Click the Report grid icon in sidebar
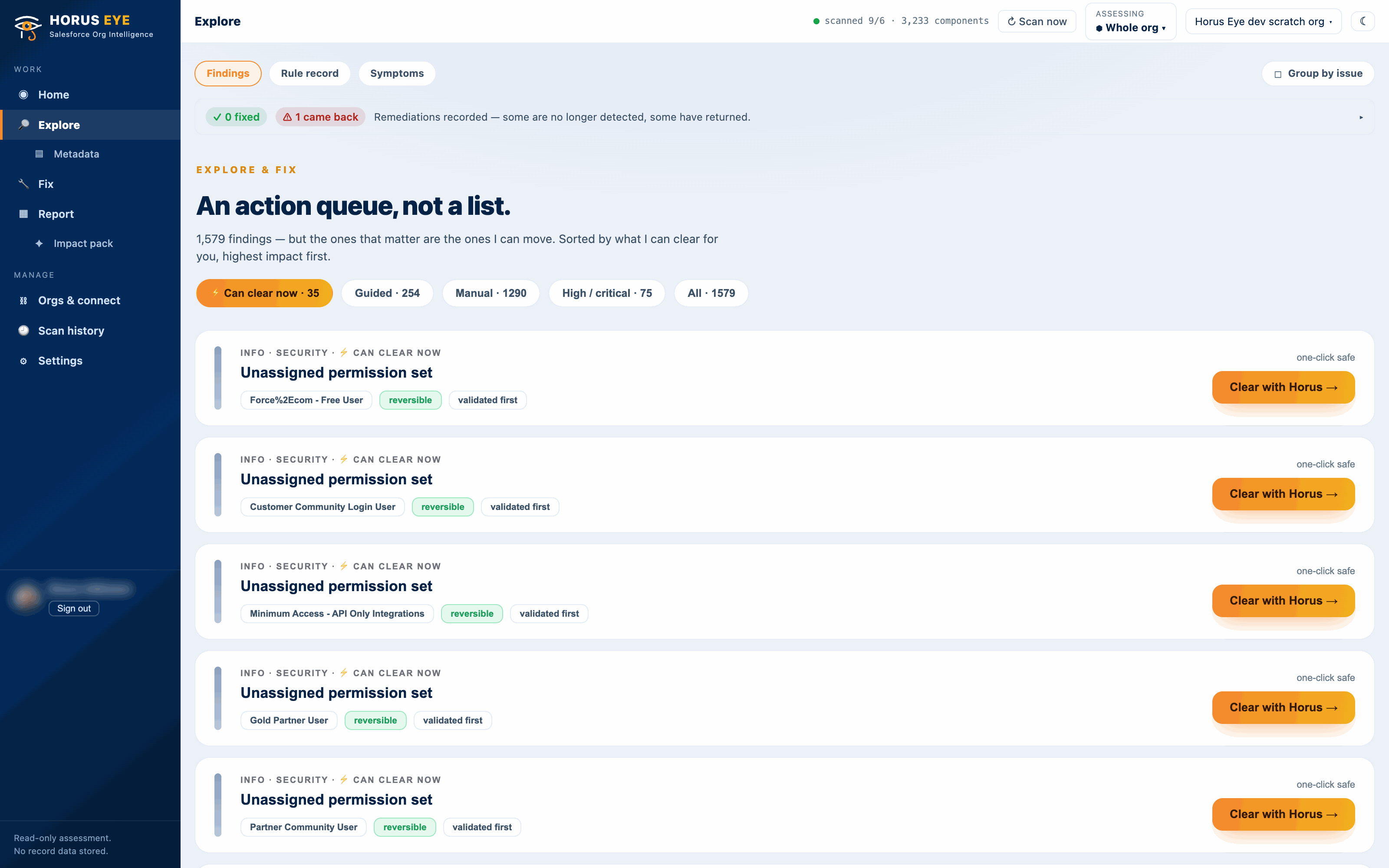The image size is (1389, 868). (23, 214)
